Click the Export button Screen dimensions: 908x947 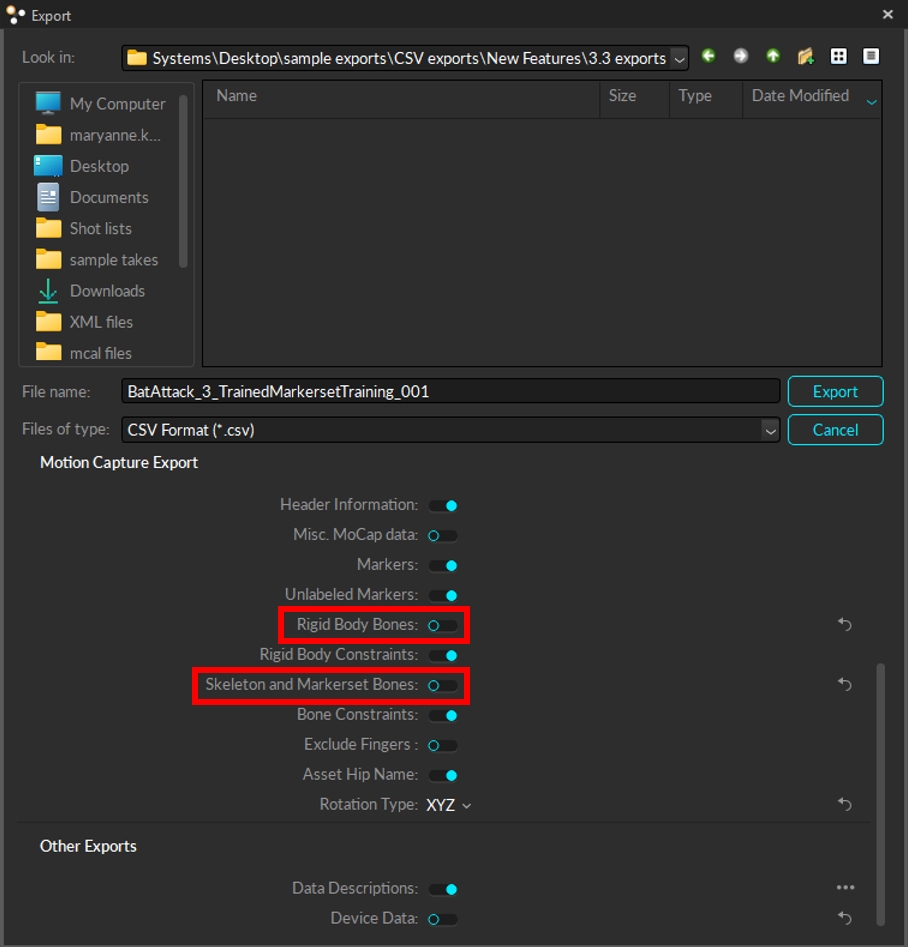(x=835, y=391)
